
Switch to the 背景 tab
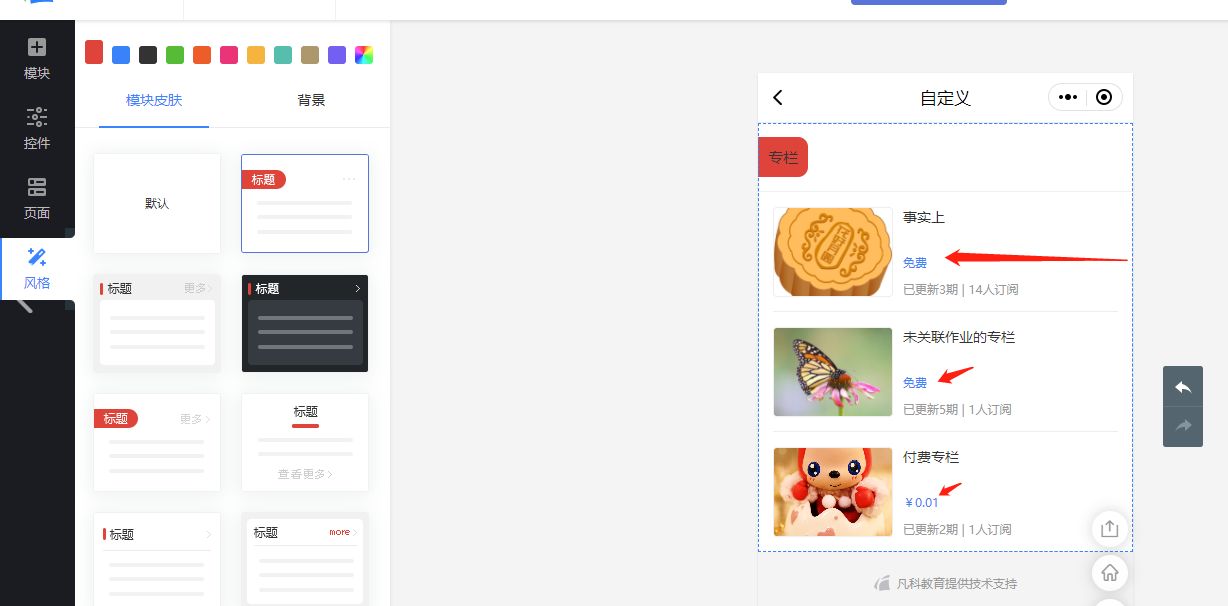311,100
